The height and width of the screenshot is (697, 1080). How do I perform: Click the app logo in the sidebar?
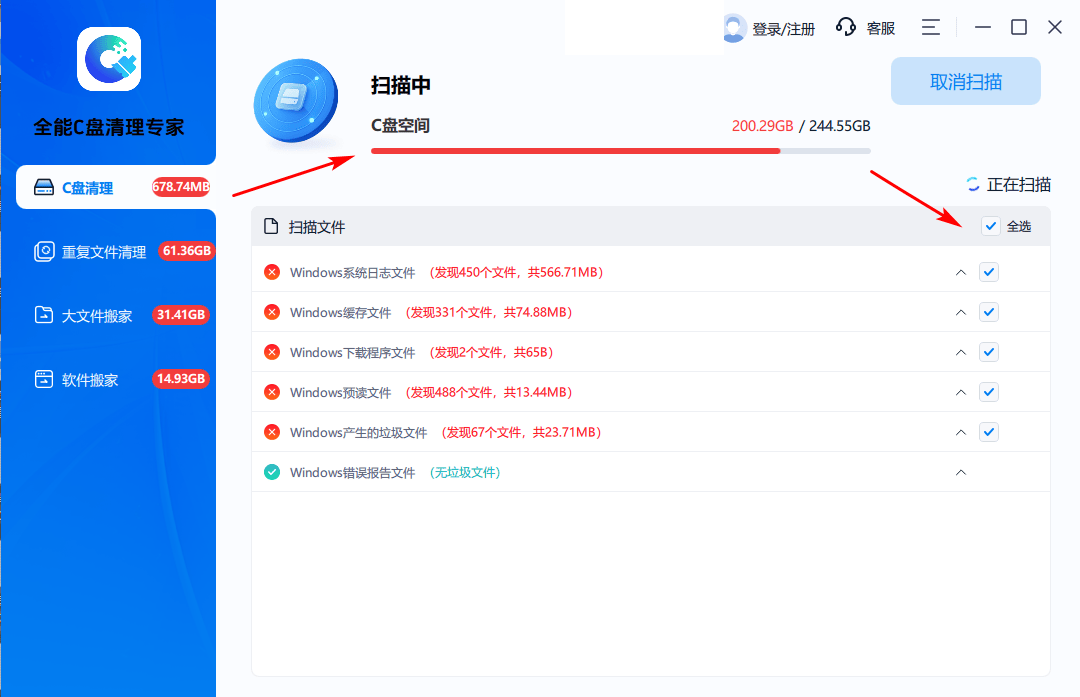[x=109, y=59]
